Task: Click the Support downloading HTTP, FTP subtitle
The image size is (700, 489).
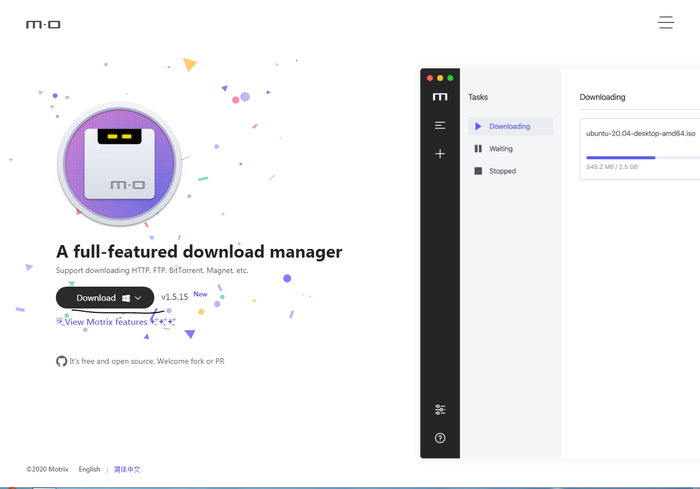Action: pos(152,271)
